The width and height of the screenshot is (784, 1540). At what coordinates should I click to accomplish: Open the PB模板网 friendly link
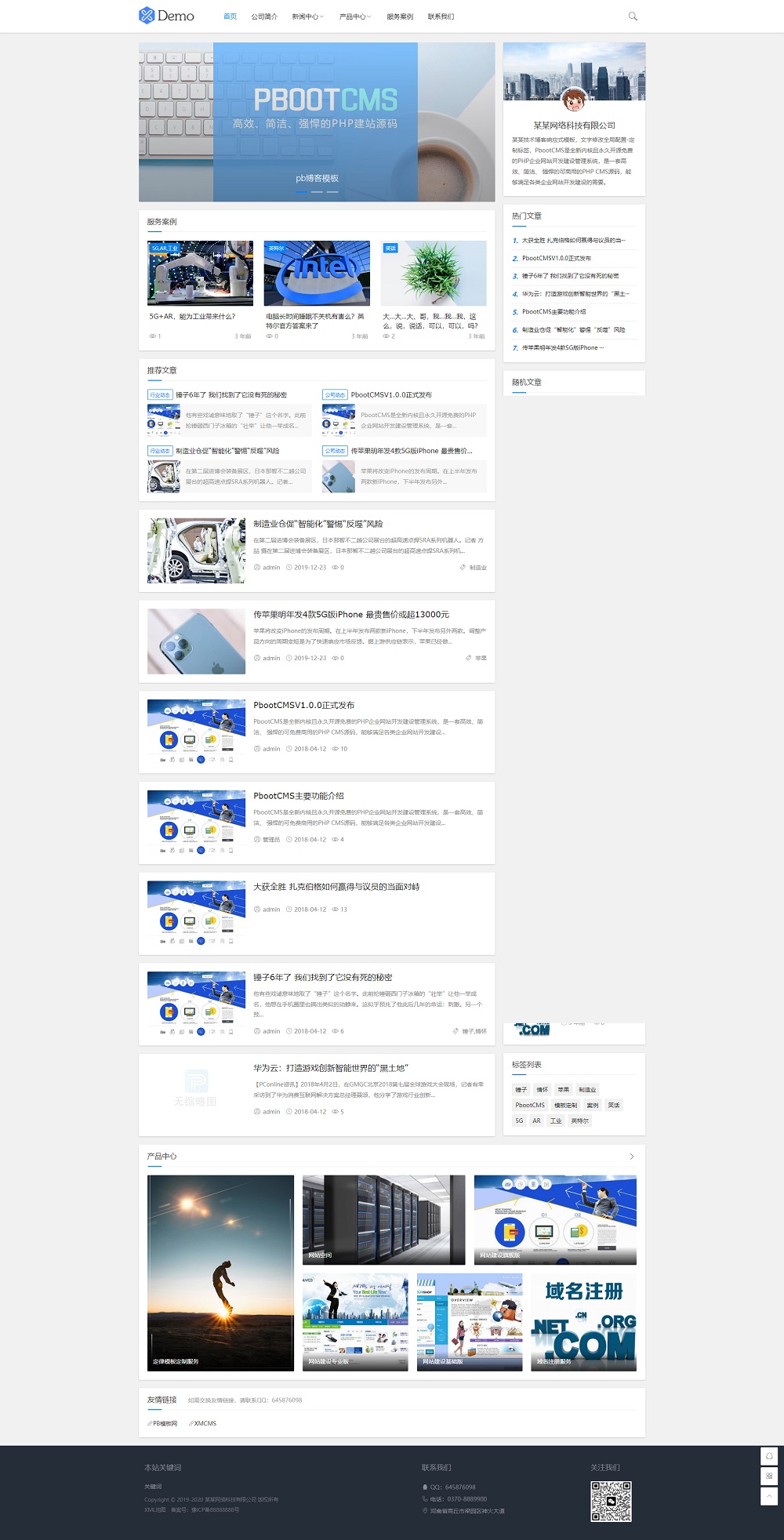[165, 1423]
